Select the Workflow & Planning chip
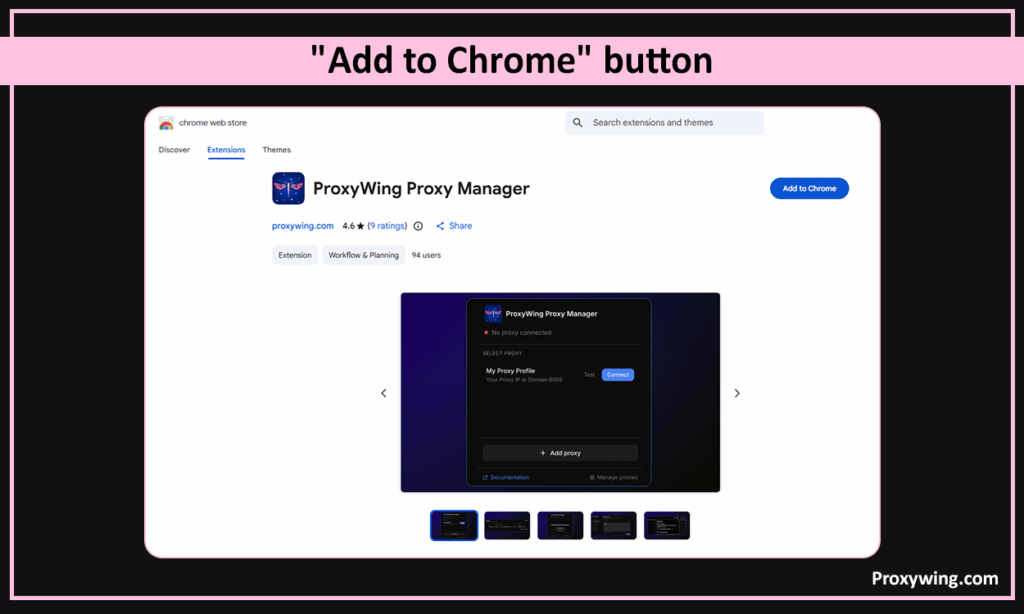Image resolution: width=1024 pixels, height=614 pixels. (363, 255)
